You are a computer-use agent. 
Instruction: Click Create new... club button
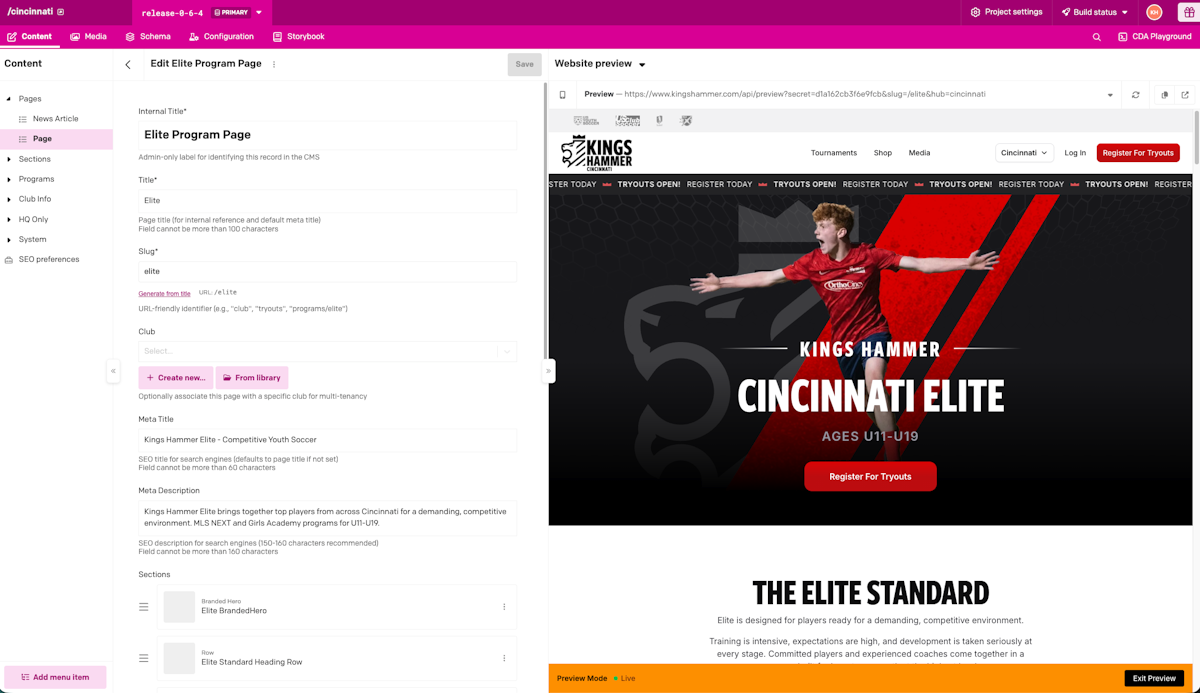tap(176, 378)
